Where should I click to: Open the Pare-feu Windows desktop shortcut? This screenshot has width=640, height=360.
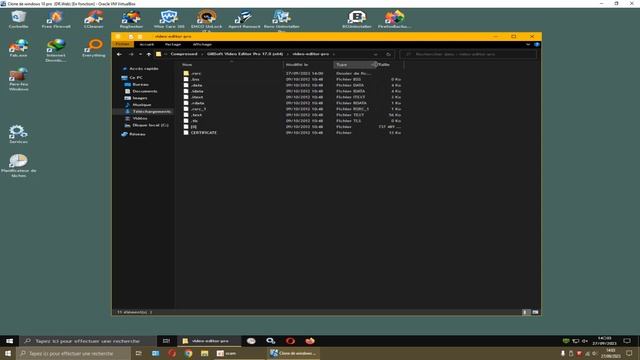(x=18, y=79)
